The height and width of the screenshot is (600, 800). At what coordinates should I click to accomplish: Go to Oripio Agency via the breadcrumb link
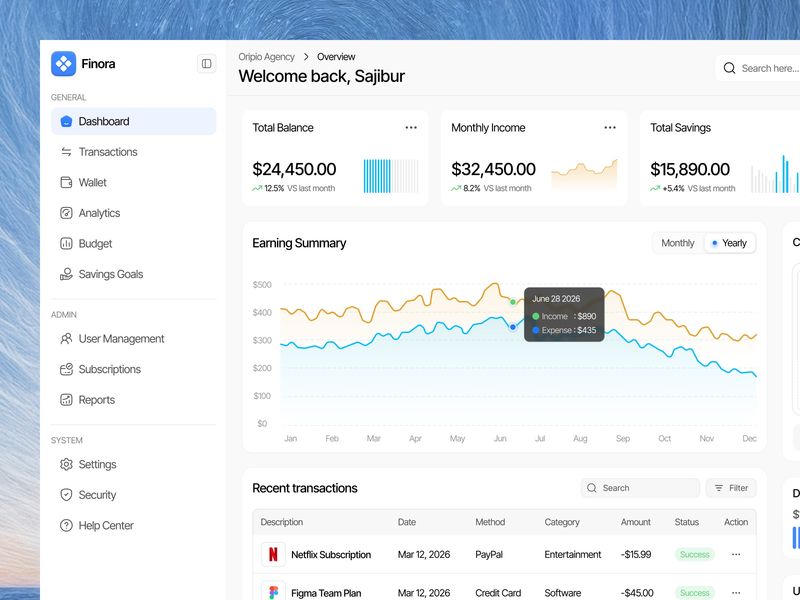pyautogui.click(x=266, y=56)
